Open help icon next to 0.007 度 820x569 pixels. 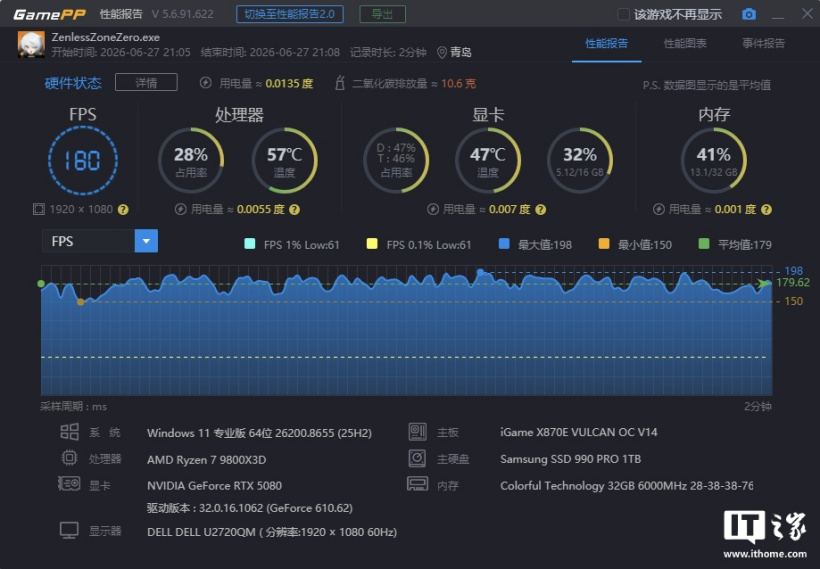tap(541, 210)
